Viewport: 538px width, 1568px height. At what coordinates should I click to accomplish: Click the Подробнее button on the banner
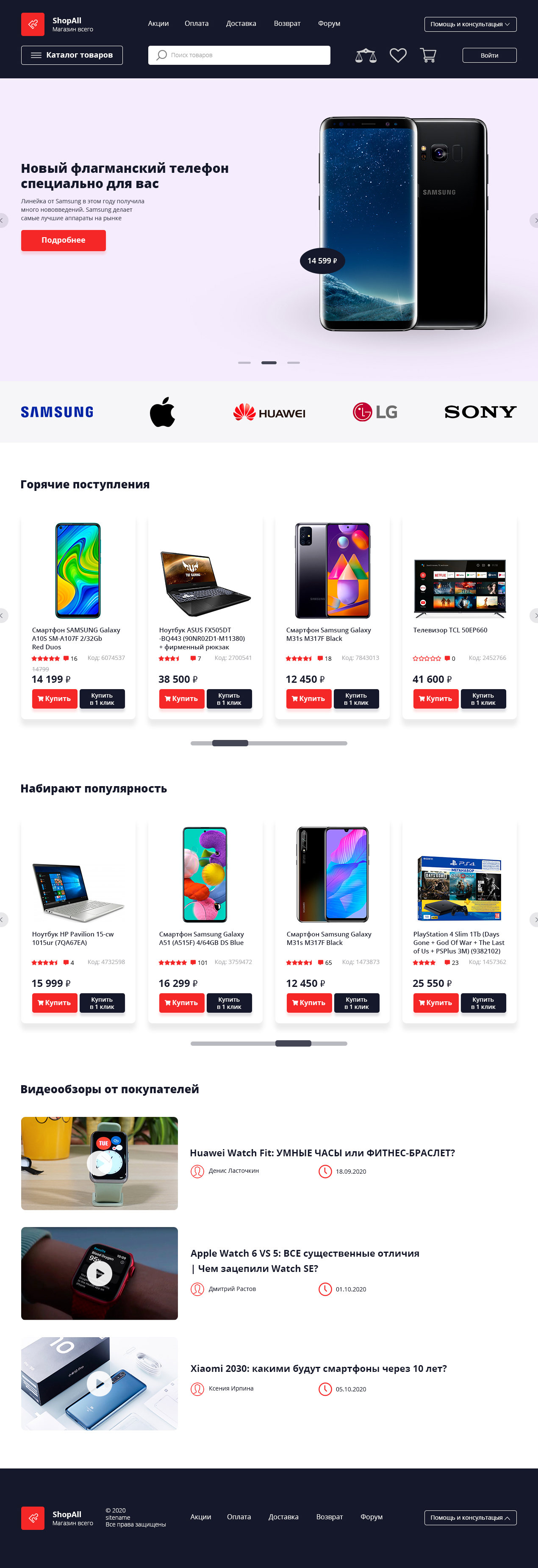63,241
